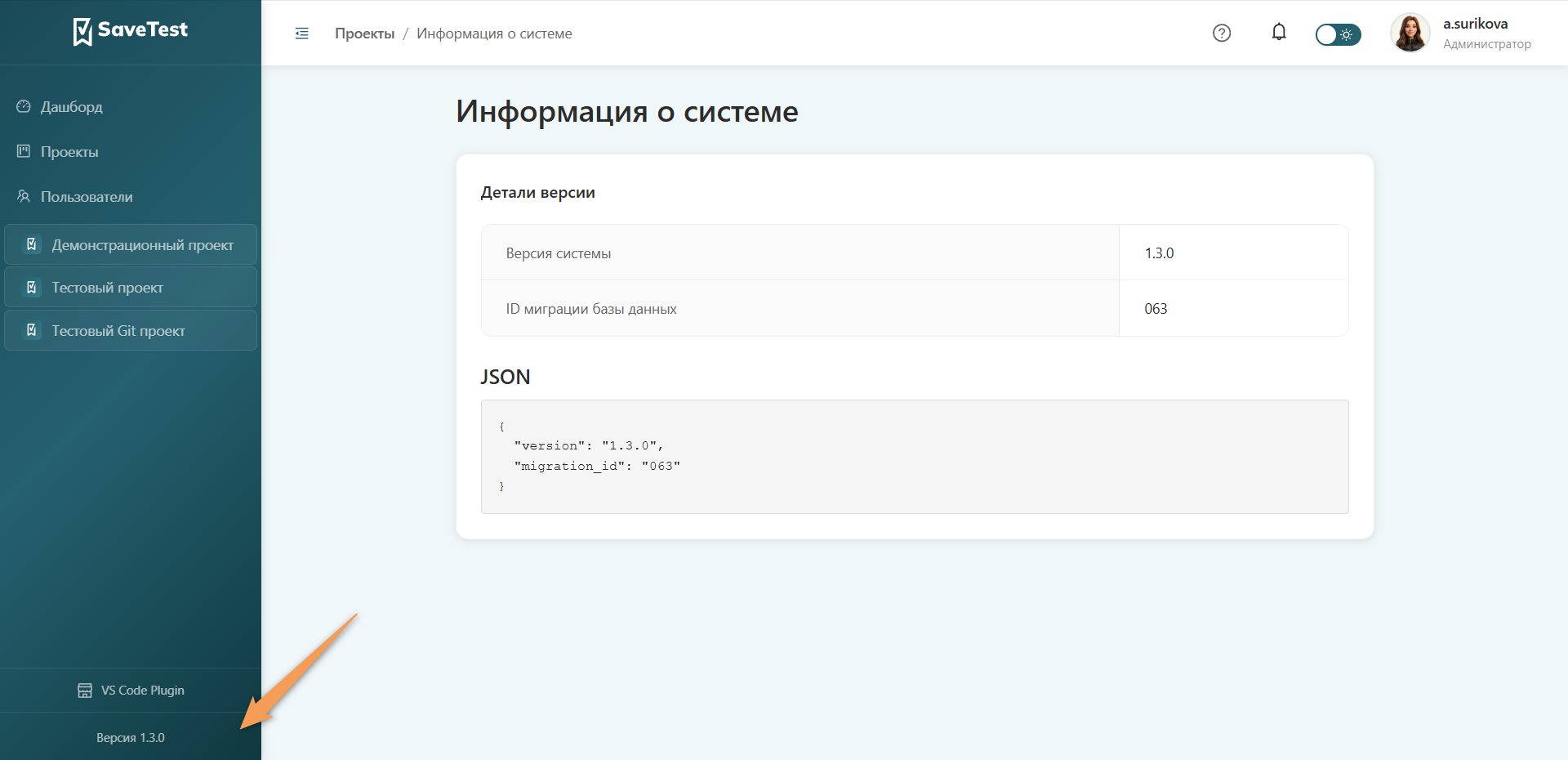Open a.surikova user name menu
The image size is (1568, 760).
[x=1475, y=24]
